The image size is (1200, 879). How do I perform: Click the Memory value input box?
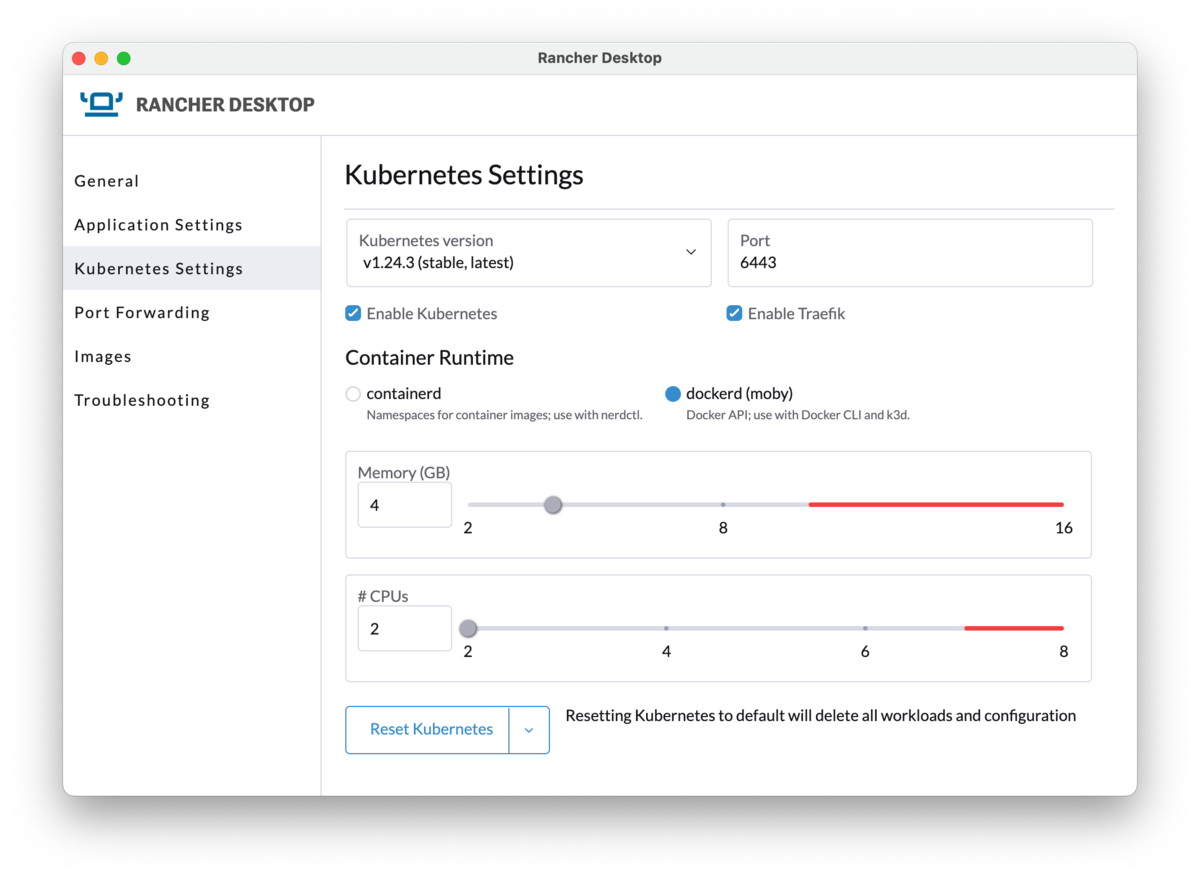[404, 505]
